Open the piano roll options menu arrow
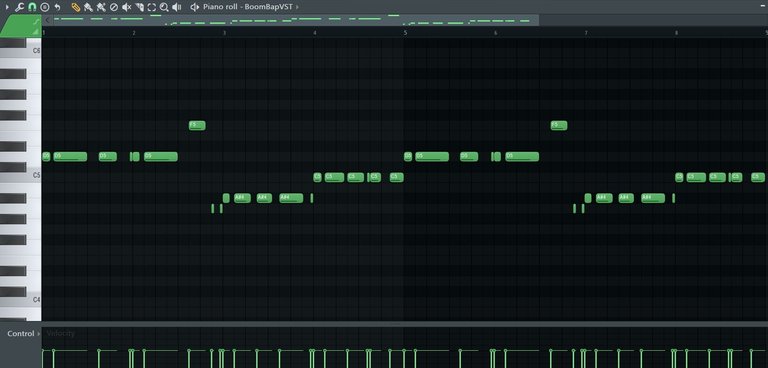This screenshot has height=368, width=768. [7, 7]
